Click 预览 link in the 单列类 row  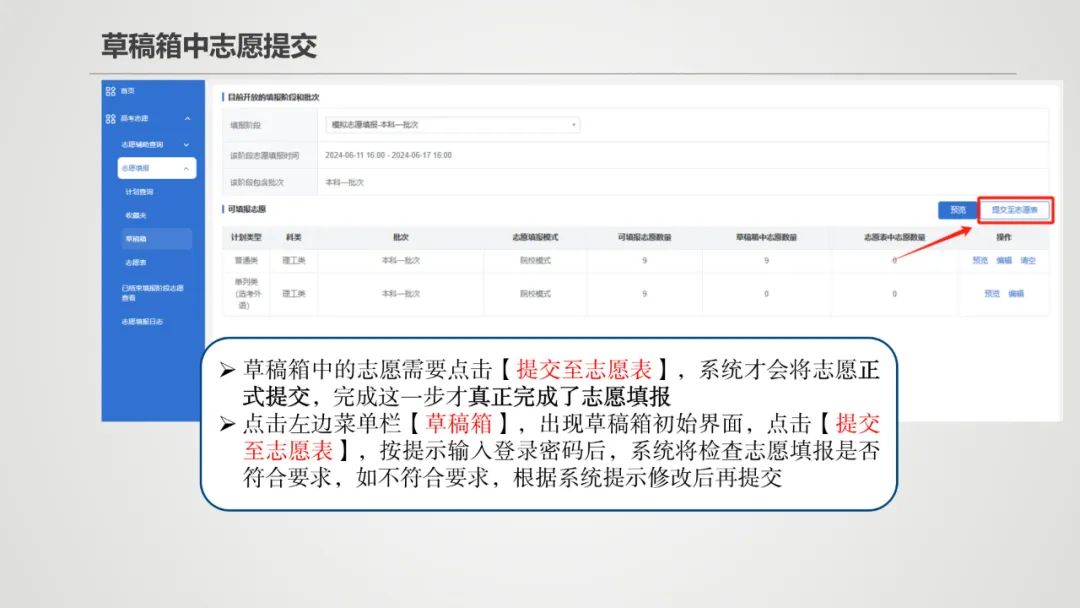tap(992, 293)
